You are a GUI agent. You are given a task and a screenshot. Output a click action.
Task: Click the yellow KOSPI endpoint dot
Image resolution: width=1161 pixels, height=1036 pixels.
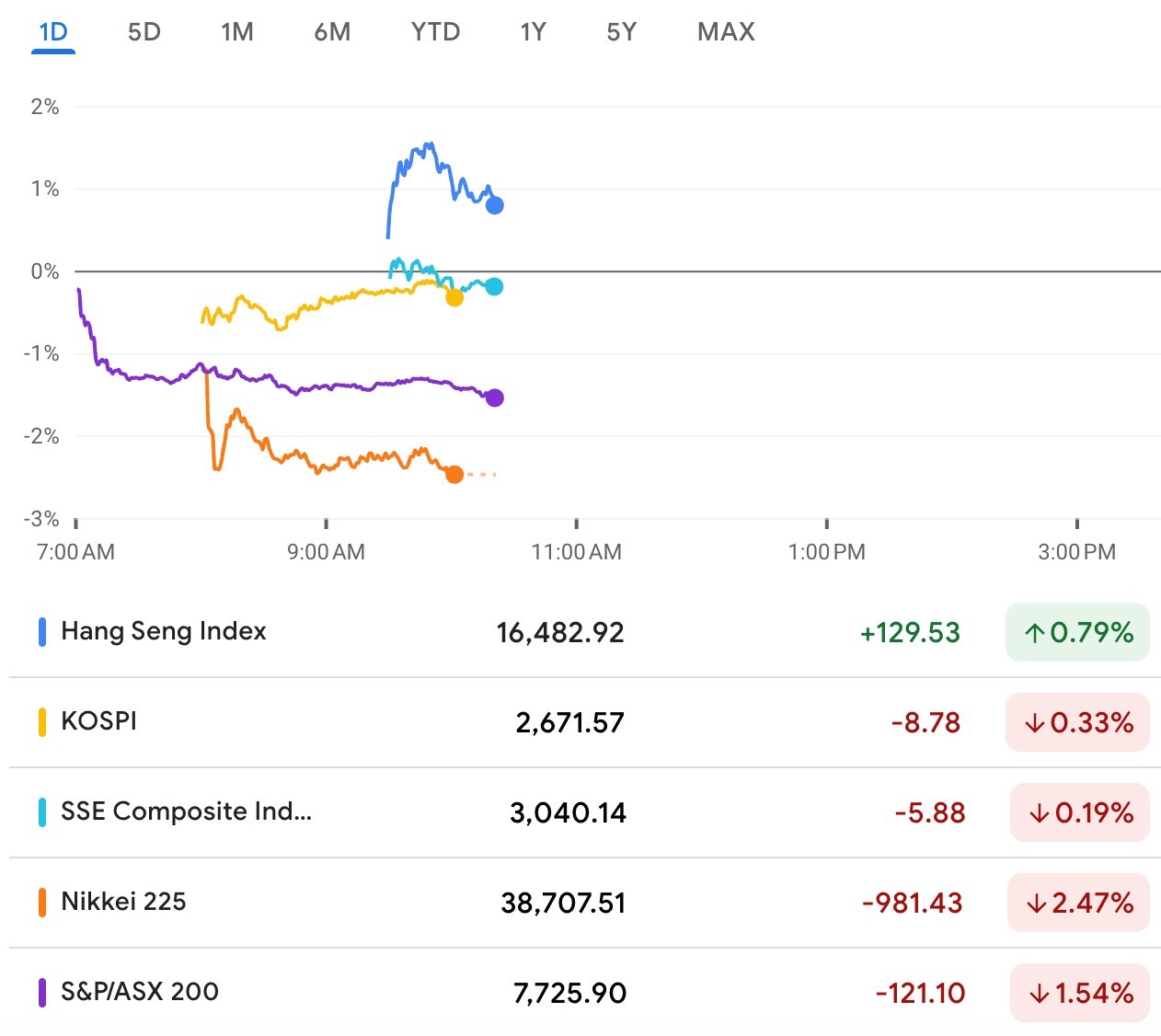tap(454, 297)
